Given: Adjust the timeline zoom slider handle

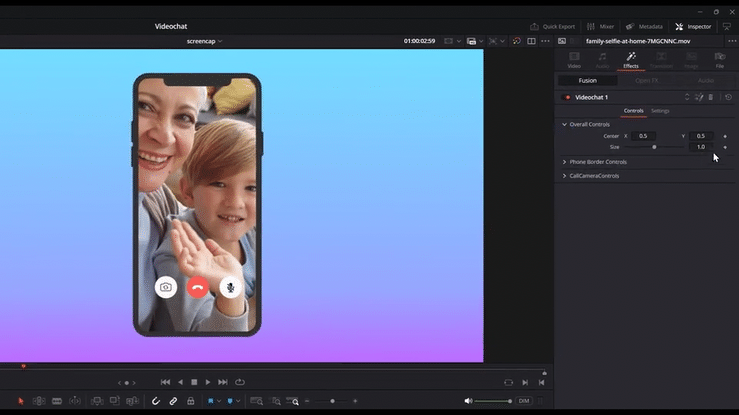Looking at the screenshot, I should (332, 401).
